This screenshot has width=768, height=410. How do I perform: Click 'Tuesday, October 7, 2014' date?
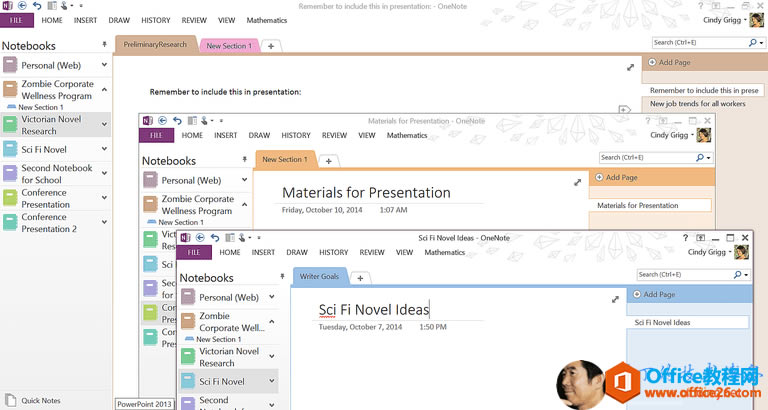[x=360, y=327]
